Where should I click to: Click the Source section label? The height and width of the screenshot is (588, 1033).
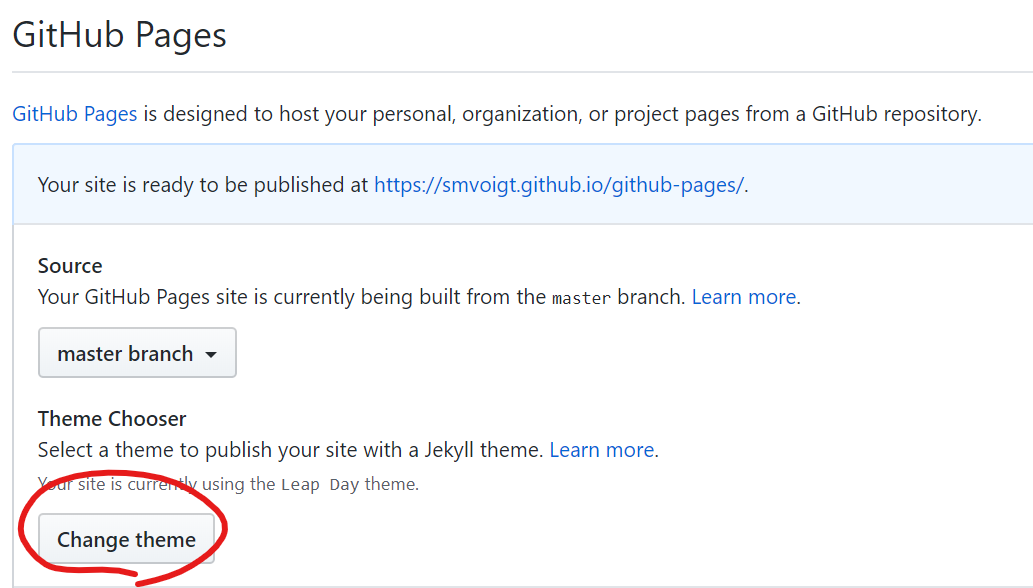tap(70, 266)
